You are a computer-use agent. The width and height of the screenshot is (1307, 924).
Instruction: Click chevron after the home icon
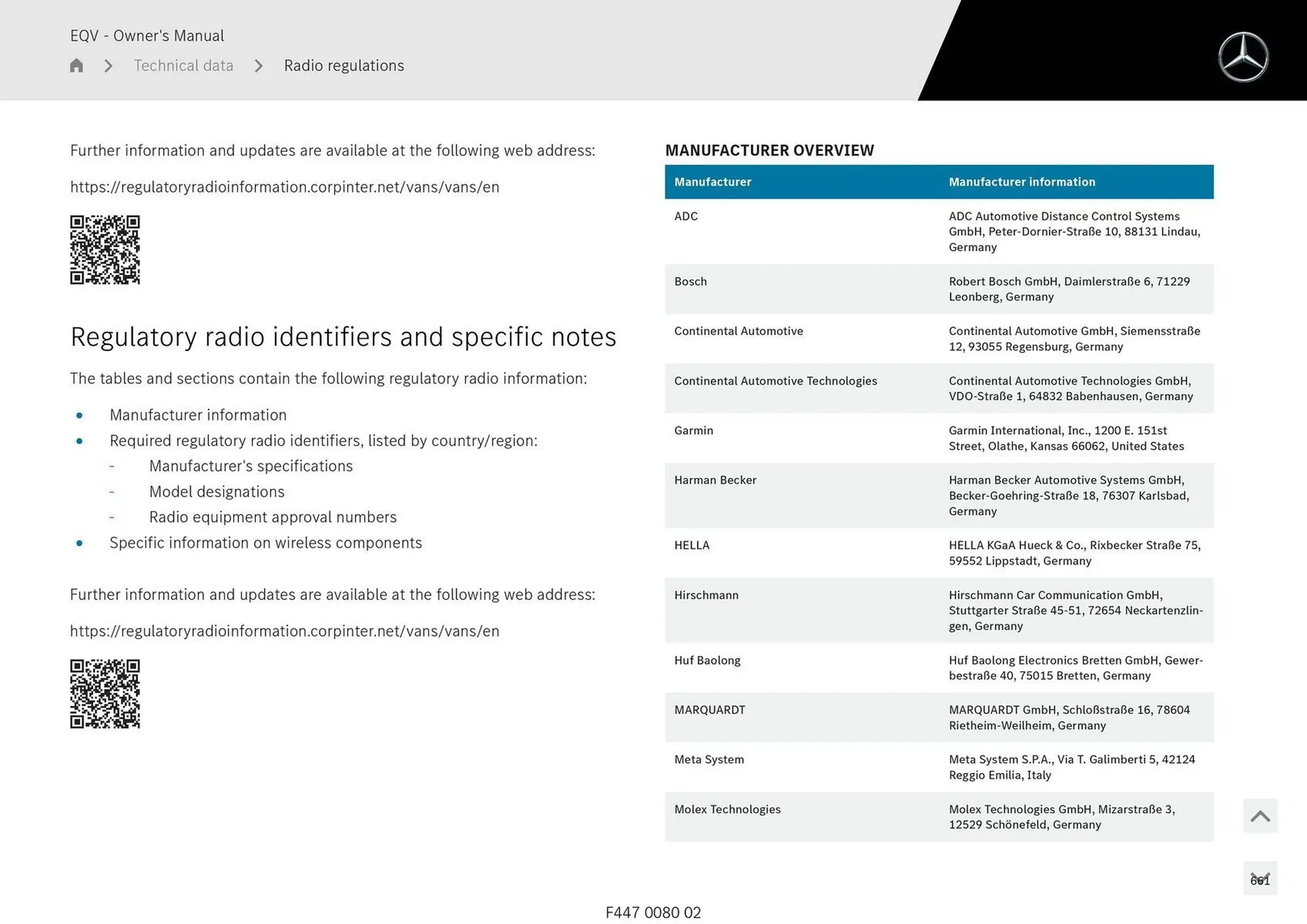[x=108, y=66]
